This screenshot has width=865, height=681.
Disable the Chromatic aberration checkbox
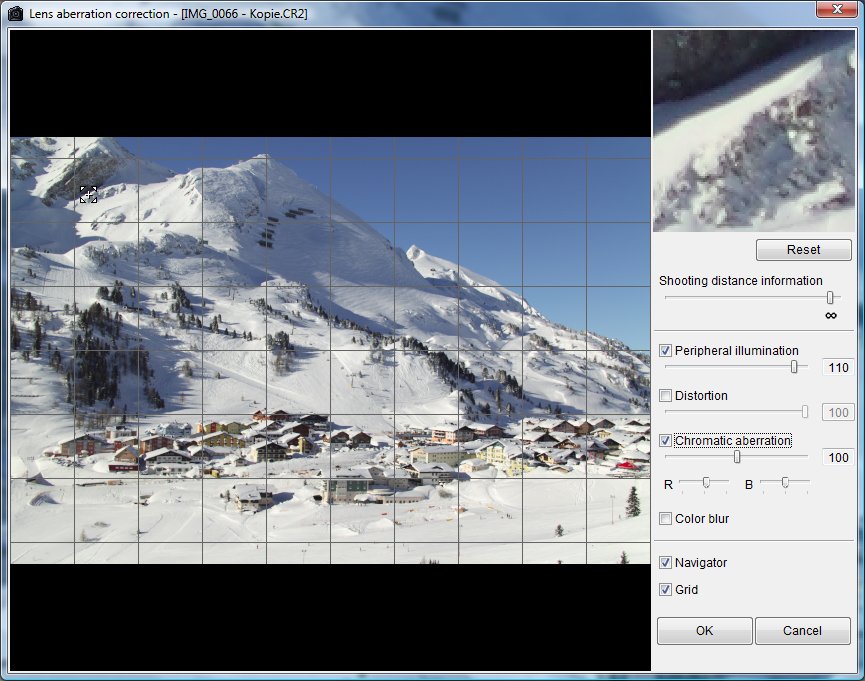tap(666, 441)
